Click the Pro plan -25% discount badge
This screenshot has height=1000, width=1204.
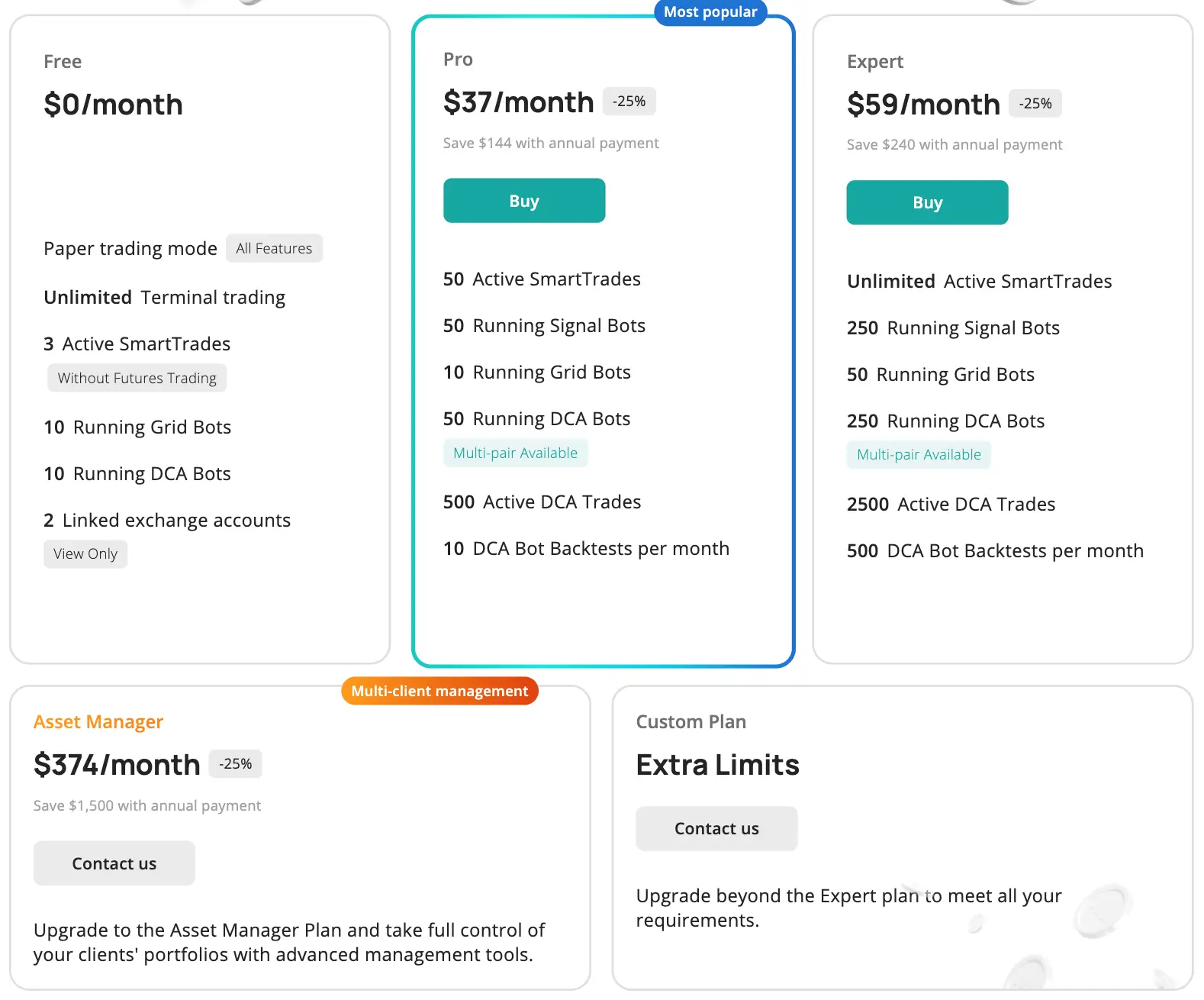629,102
